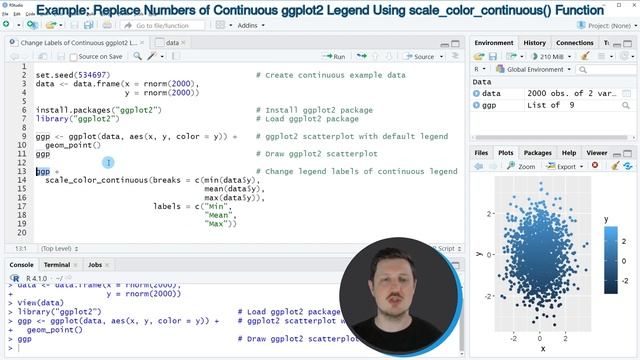The image size is (640, 360).
Task: Click the Source button
Action: tap(420, 56)
